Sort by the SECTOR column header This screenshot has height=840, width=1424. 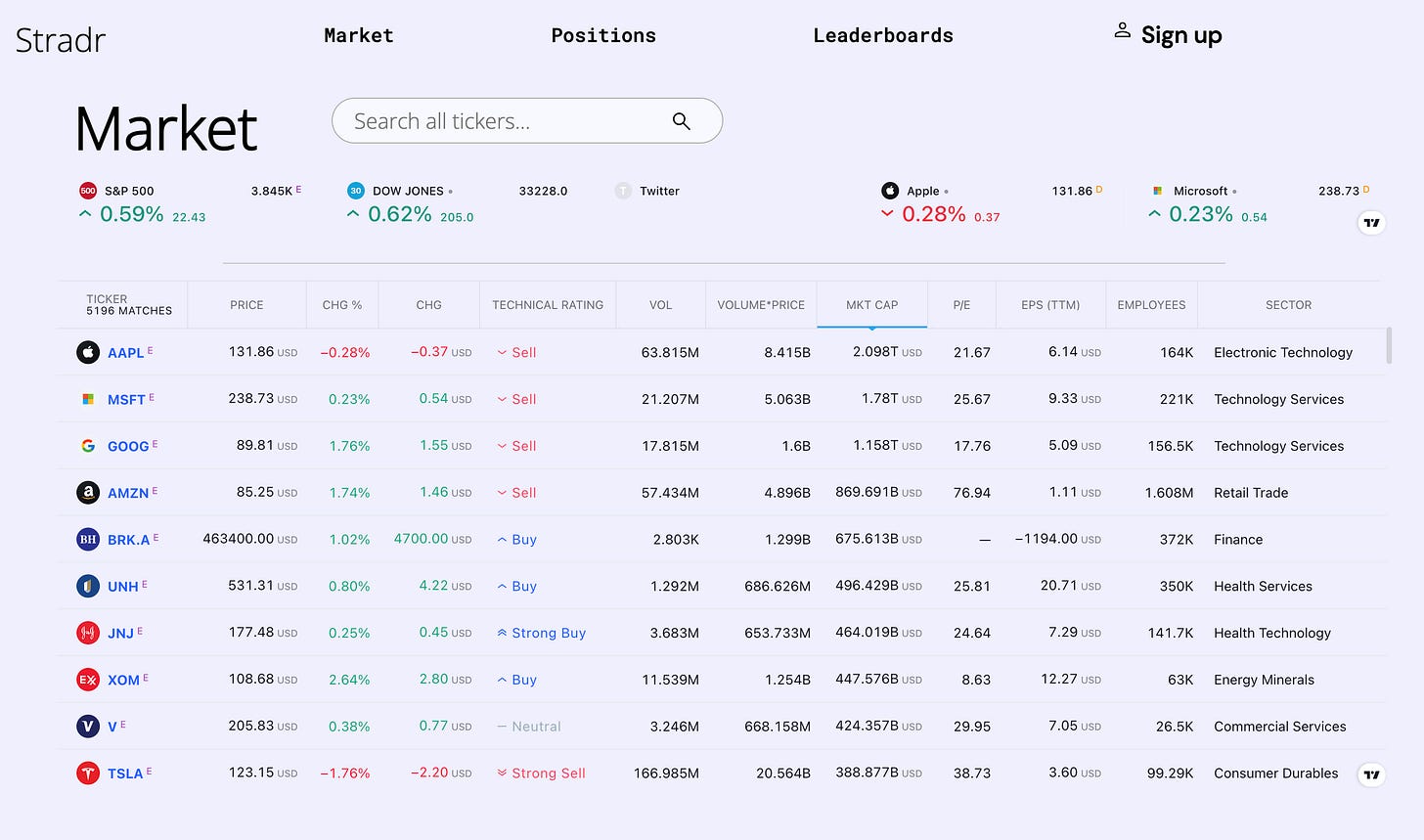[x=1289, y=305]
